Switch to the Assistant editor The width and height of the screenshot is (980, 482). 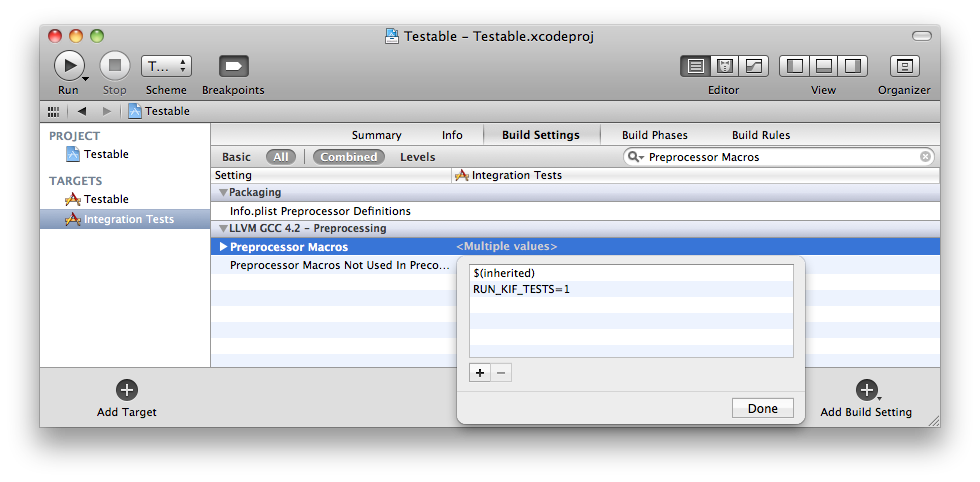(x=724, y=66)
